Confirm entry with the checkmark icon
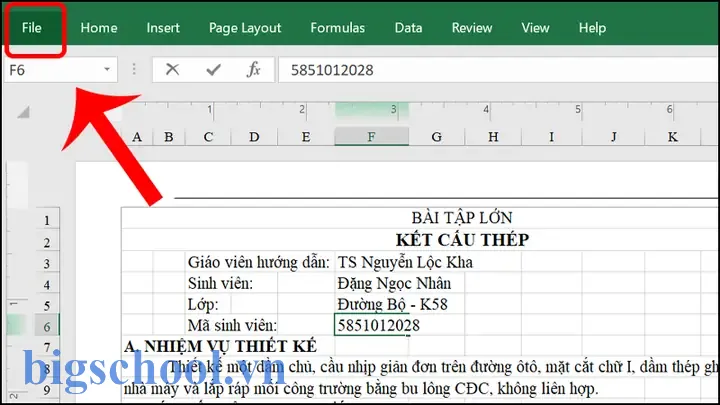This screenshot has height=405, width=720. point(213,70)
